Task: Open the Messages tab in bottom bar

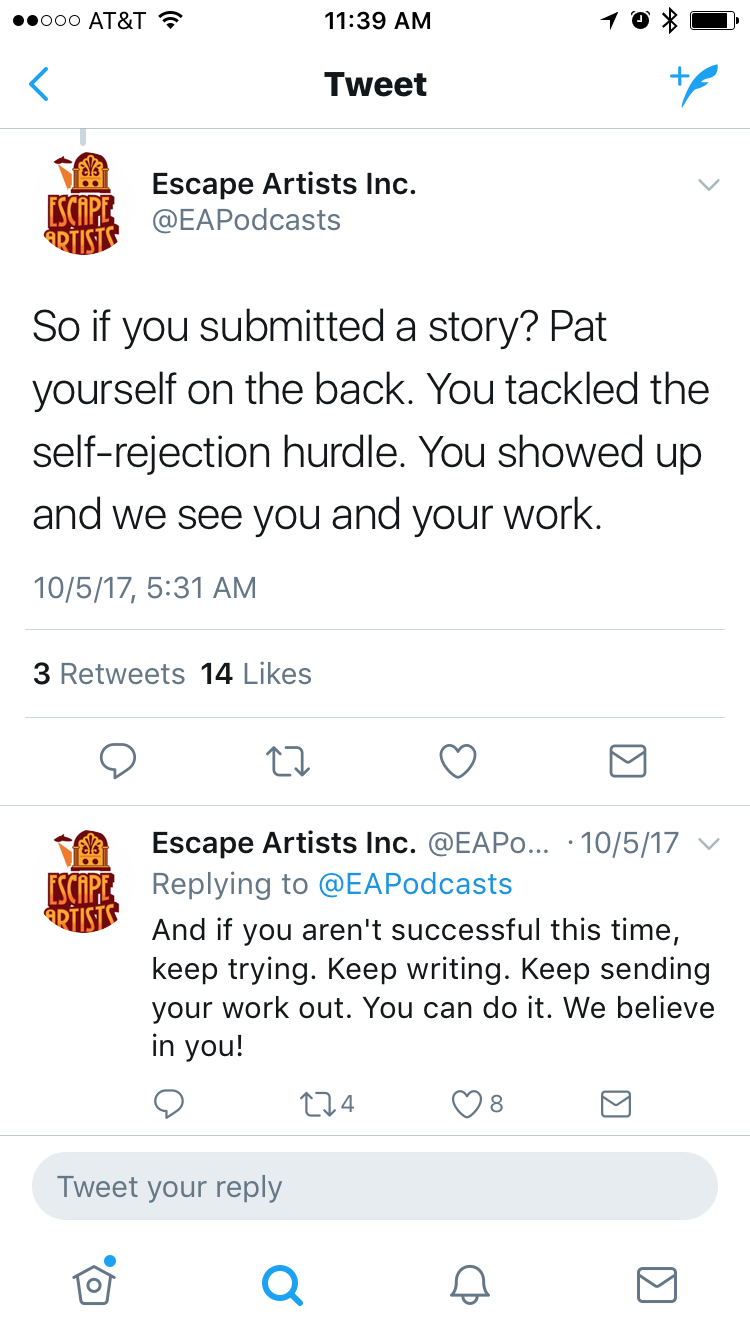Action: point(657,1282)
